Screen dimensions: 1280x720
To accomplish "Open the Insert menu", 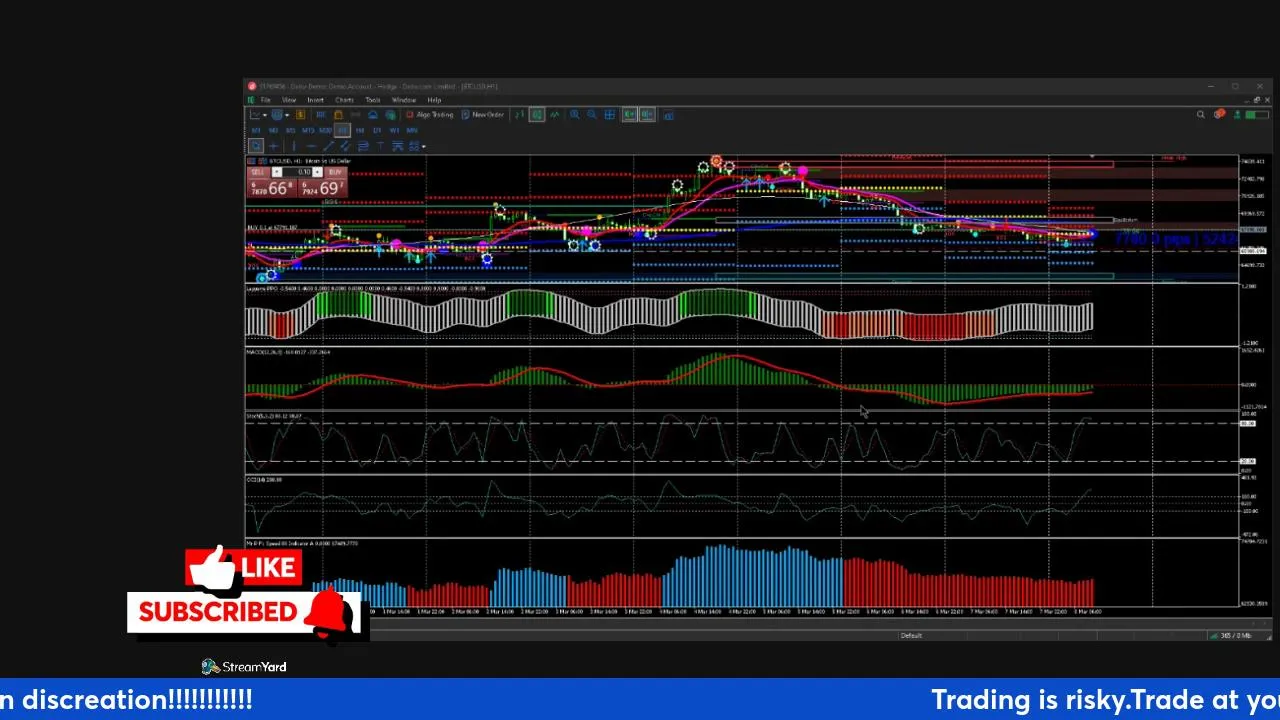I will point(316,100).
